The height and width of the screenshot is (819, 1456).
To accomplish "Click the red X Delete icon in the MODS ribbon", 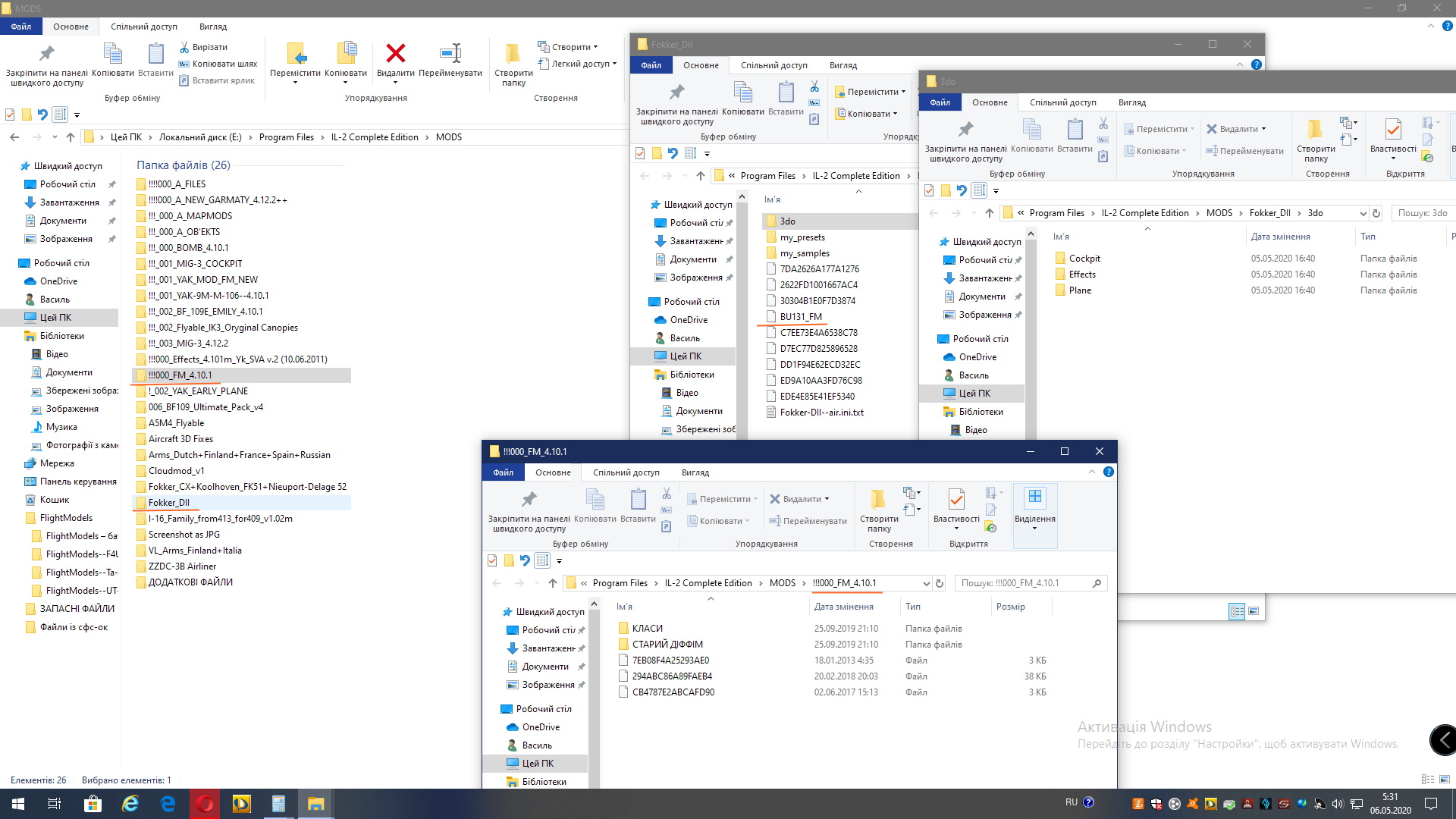I will click(x=395, y=53).
